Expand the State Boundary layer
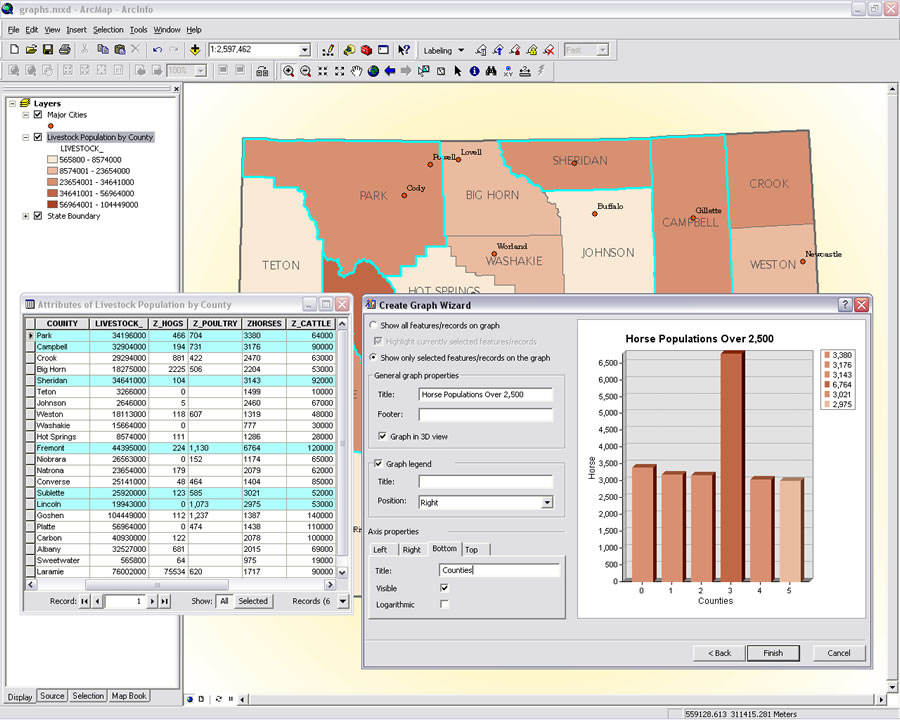The image size is (900, 720). point(25,216)
